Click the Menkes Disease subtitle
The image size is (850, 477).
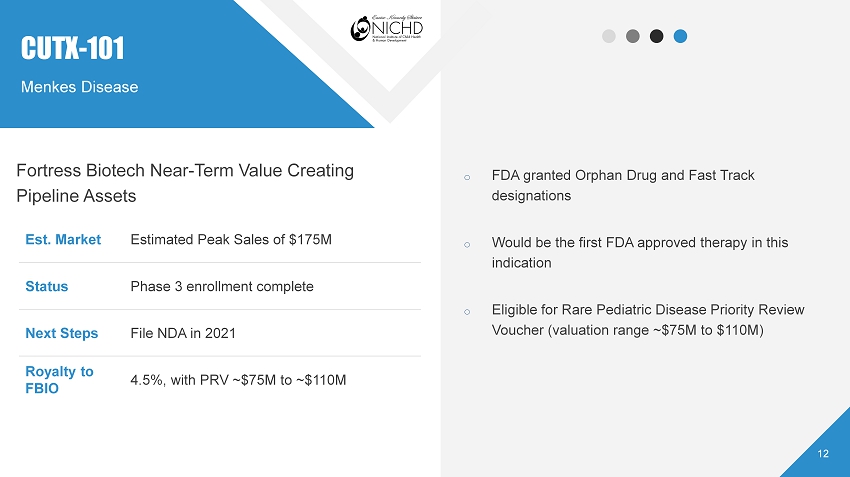point(80,87)
